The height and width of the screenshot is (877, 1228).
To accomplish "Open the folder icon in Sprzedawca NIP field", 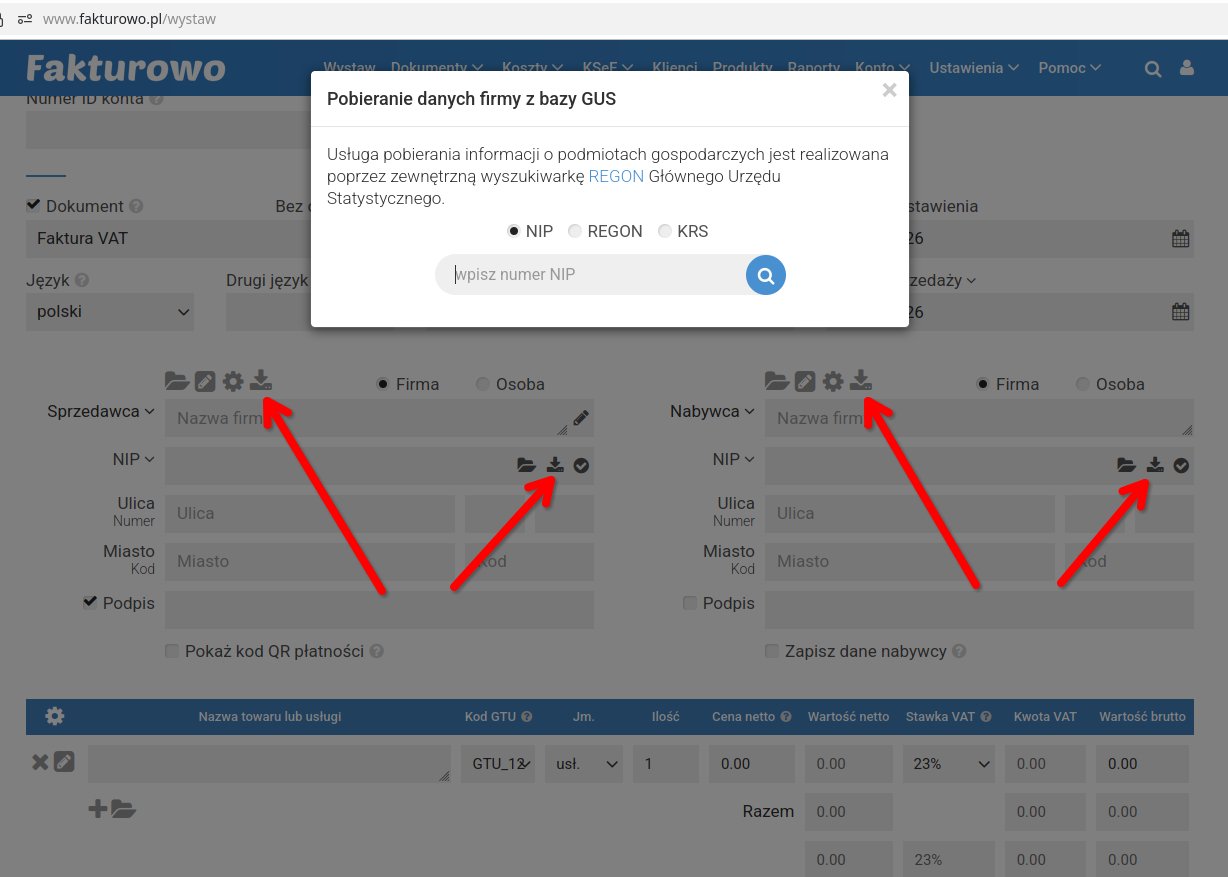I will pyautogui.click(x=526, y=465).
